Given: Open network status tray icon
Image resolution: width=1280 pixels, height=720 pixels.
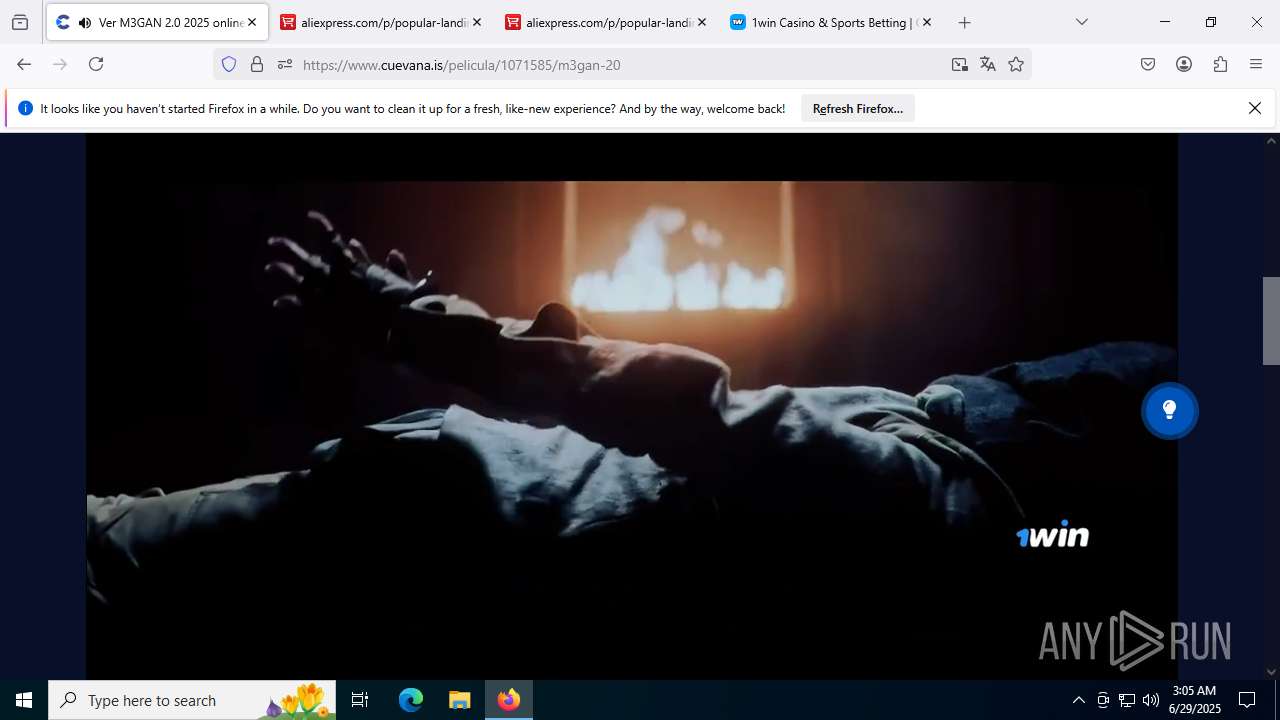Looking at the screenshot, I should (1127, 700).
